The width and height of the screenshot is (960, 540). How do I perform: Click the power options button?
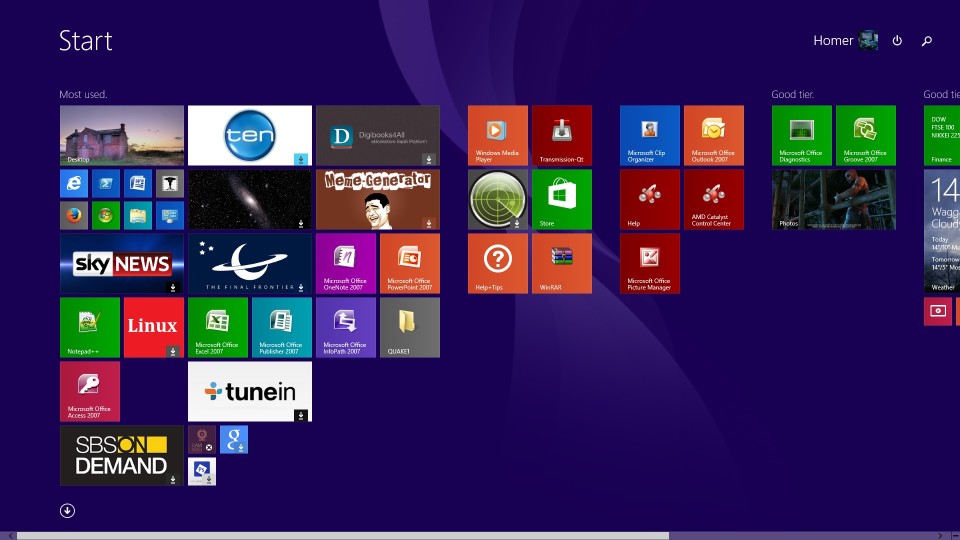point(897,40)
